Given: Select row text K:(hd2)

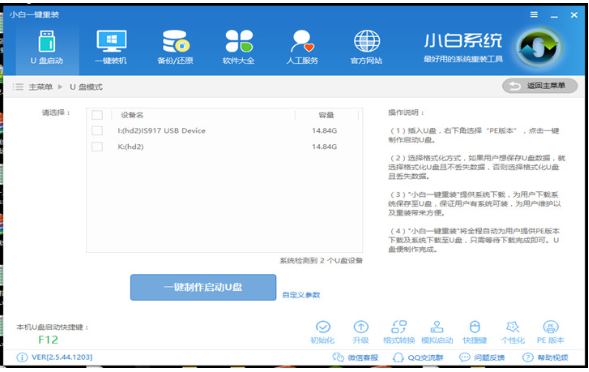Looking at the screenshot, I should click(131, 147).
